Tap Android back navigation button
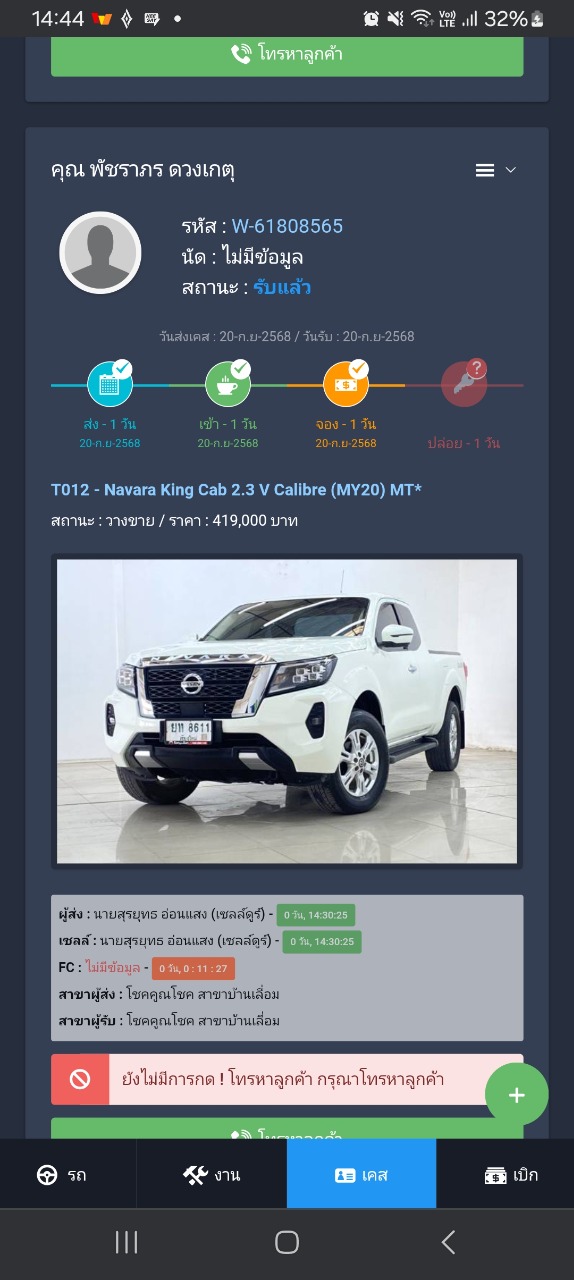Screen dimensions: 574x1280 (x=448, y=1243)
